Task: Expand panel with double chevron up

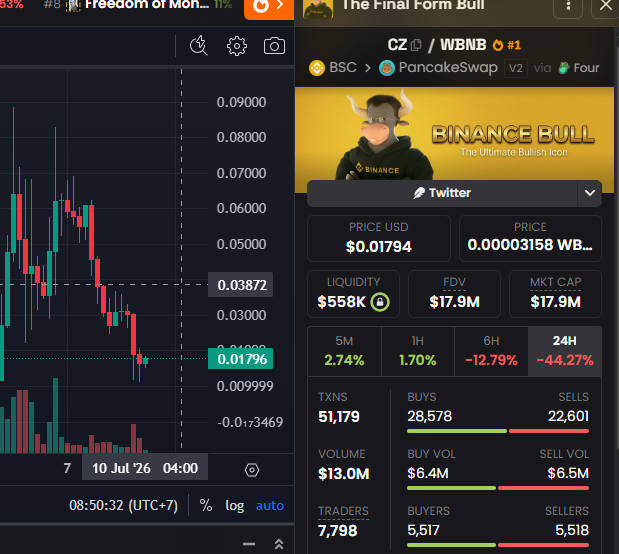Action: [x=279, y=544]
